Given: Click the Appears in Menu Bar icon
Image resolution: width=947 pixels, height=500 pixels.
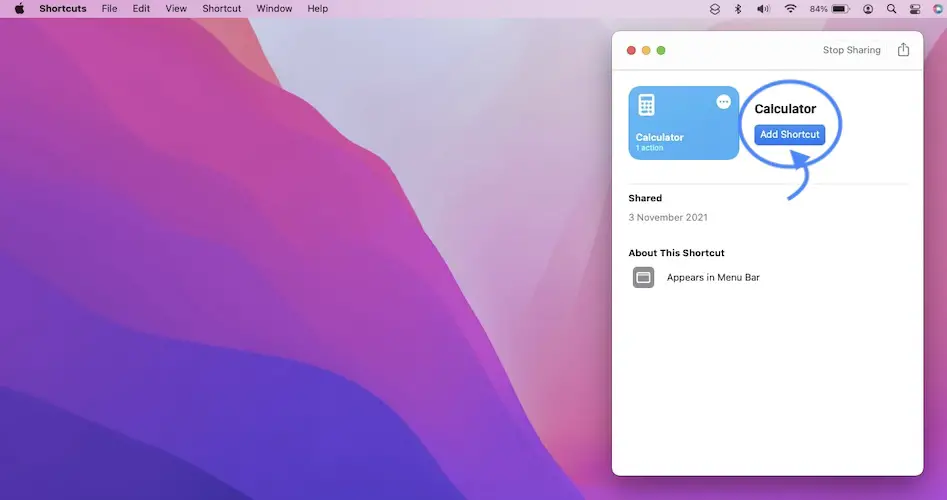Looking at the screenshot, I should [x=643, y=277].
